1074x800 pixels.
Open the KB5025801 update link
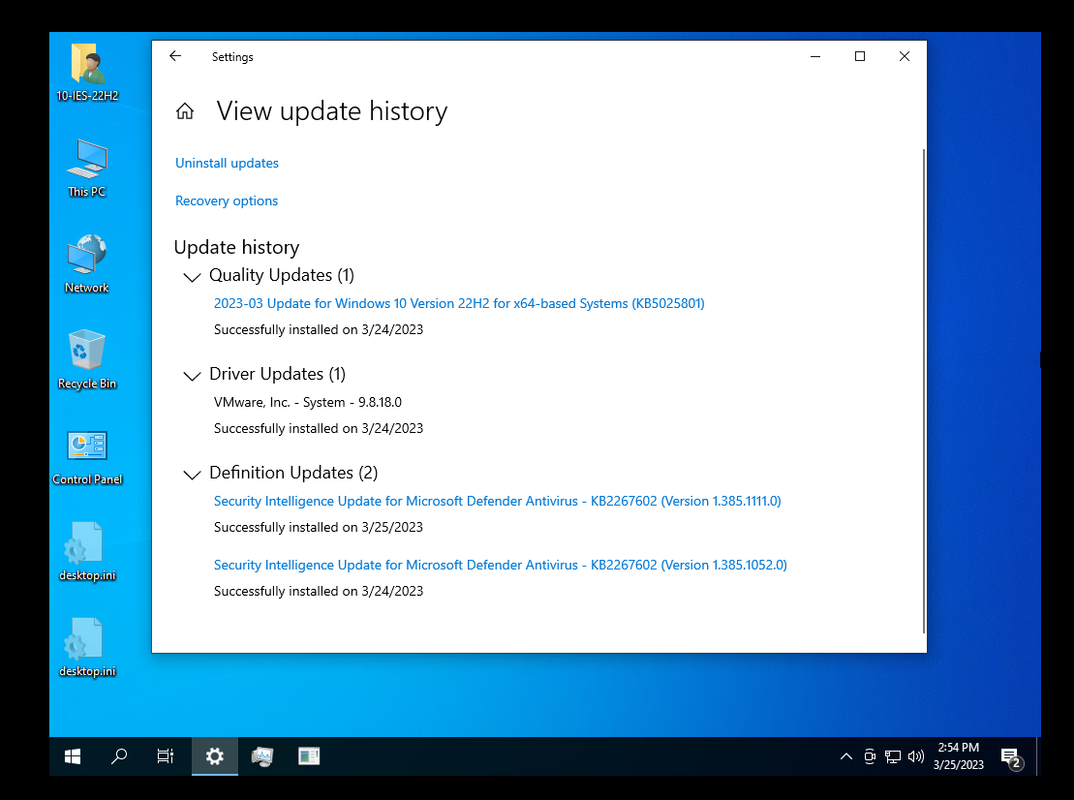point(459,303)
